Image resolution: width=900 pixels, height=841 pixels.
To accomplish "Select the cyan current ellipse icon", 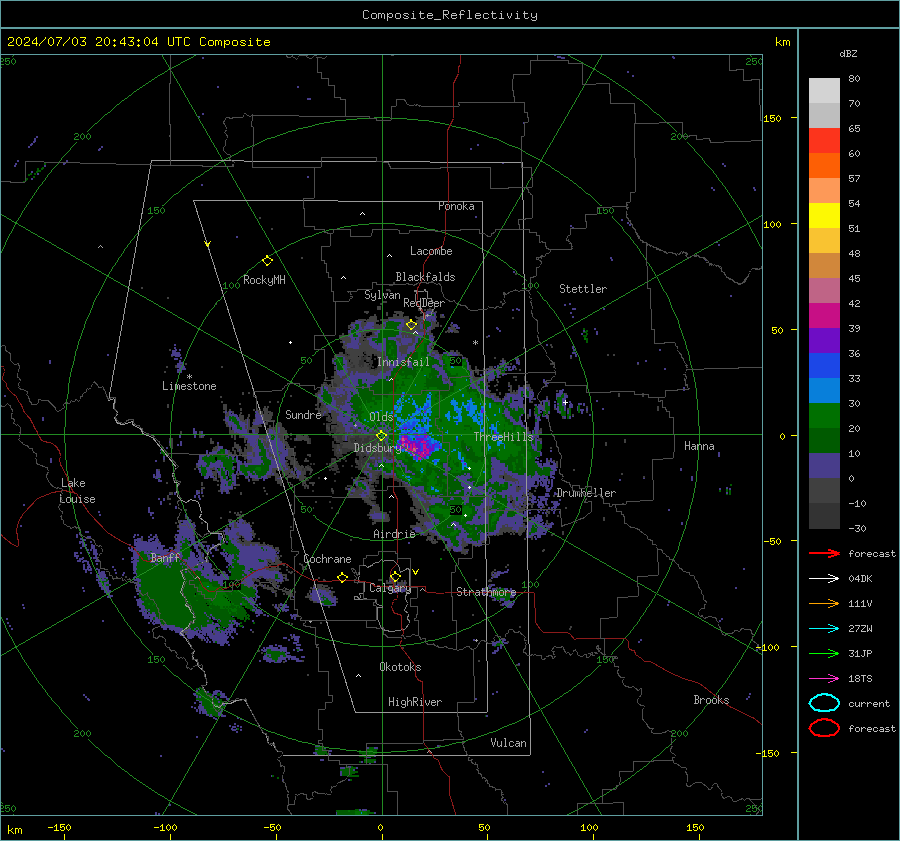I will (x=824, y=703).
